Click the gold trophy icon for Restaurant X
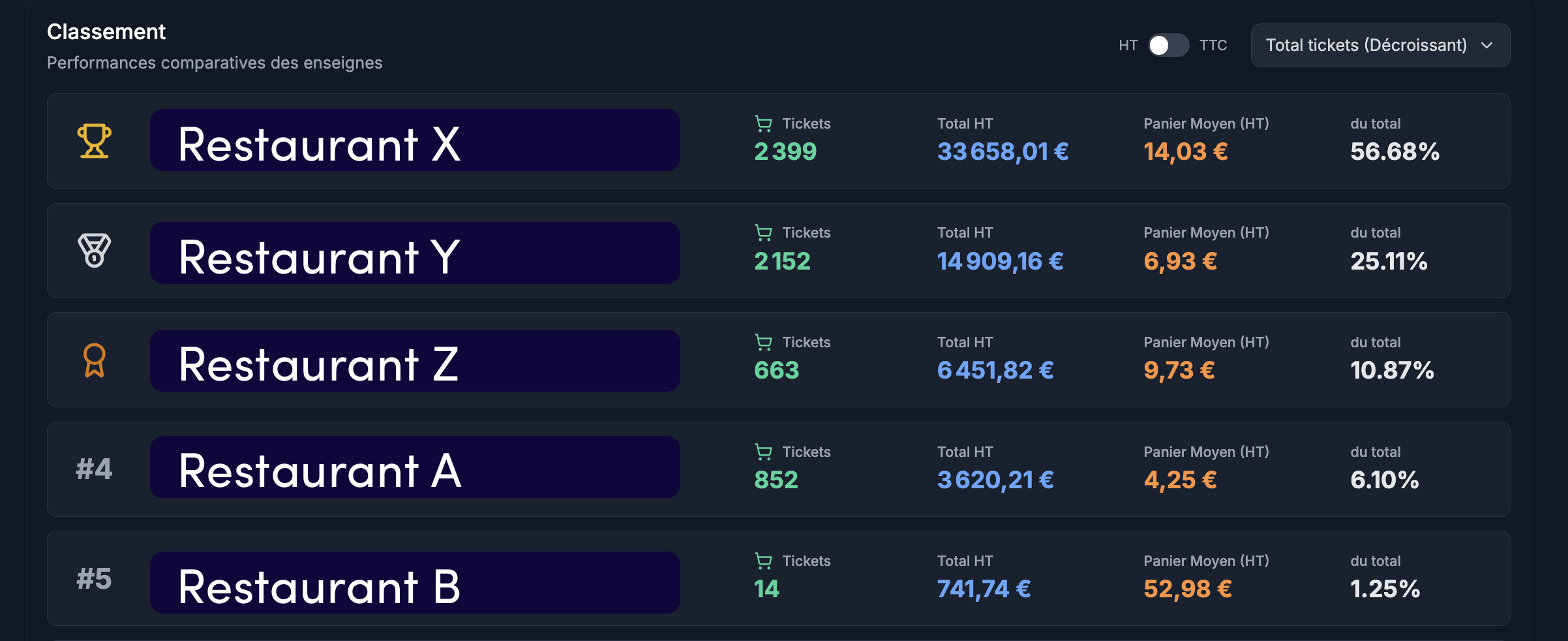 [95, 141]
